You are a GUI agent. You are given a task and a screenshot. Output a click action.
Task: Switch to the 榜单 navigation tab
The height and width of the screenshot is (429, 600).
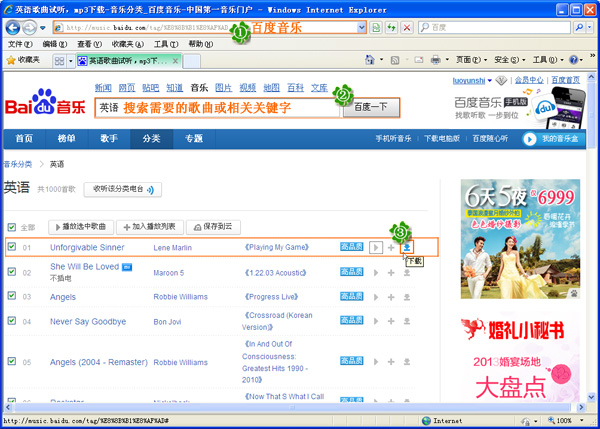67,139
